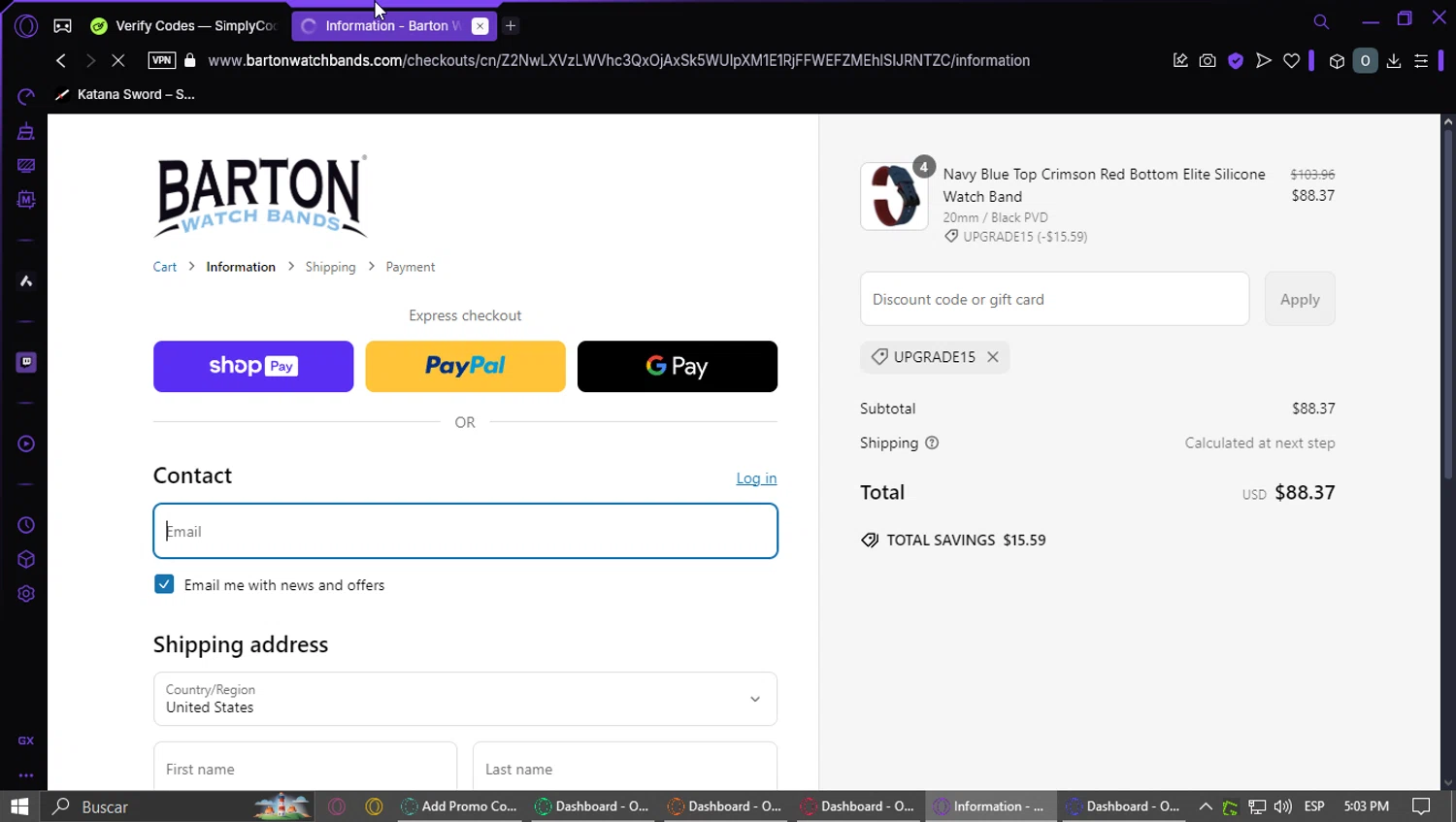This screenshot has width=1456, height=822.
Task: Check out with PayPal
Action: click(465, 366)
